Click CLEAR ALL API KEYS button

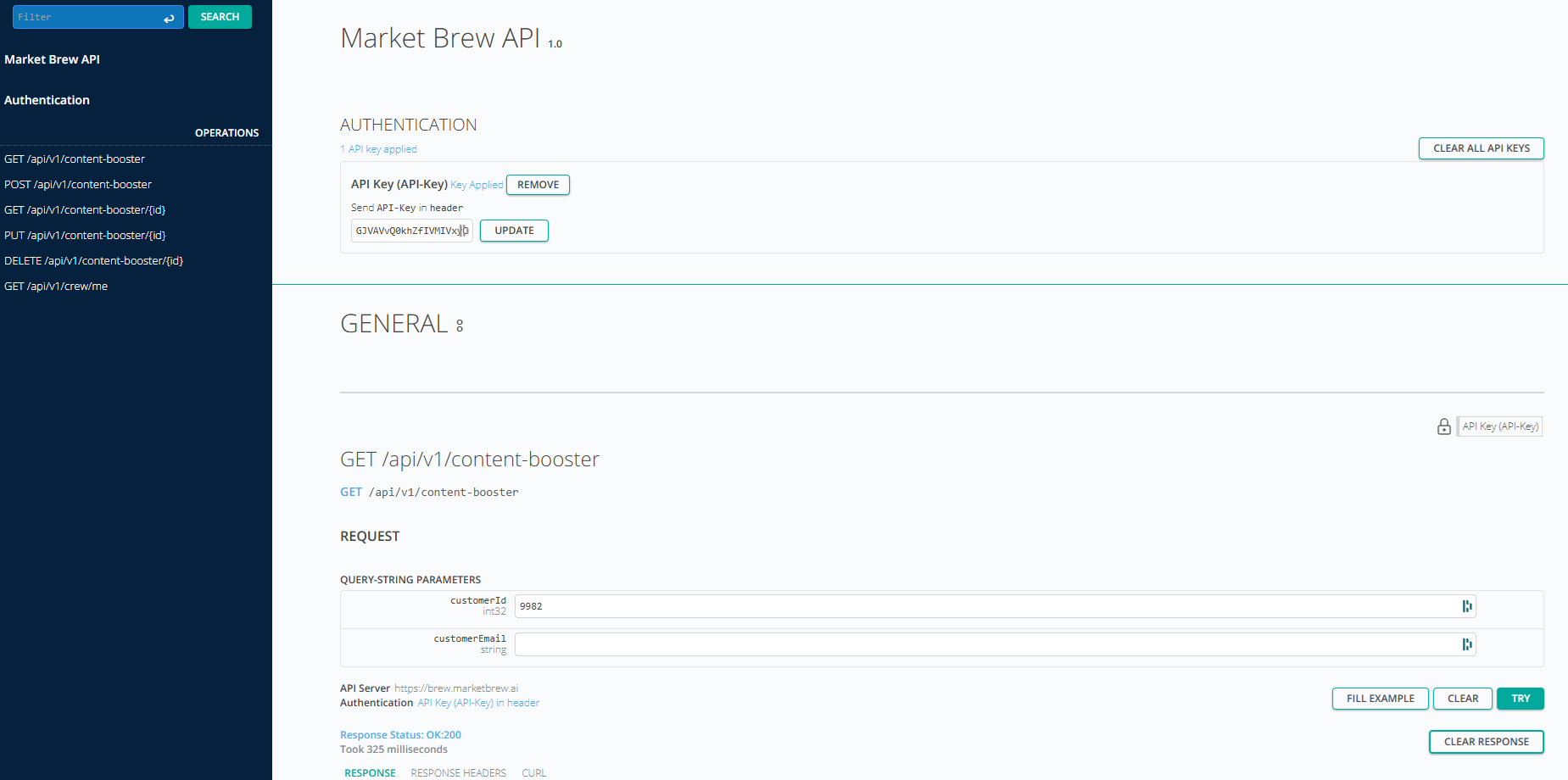click(1481, 148)
